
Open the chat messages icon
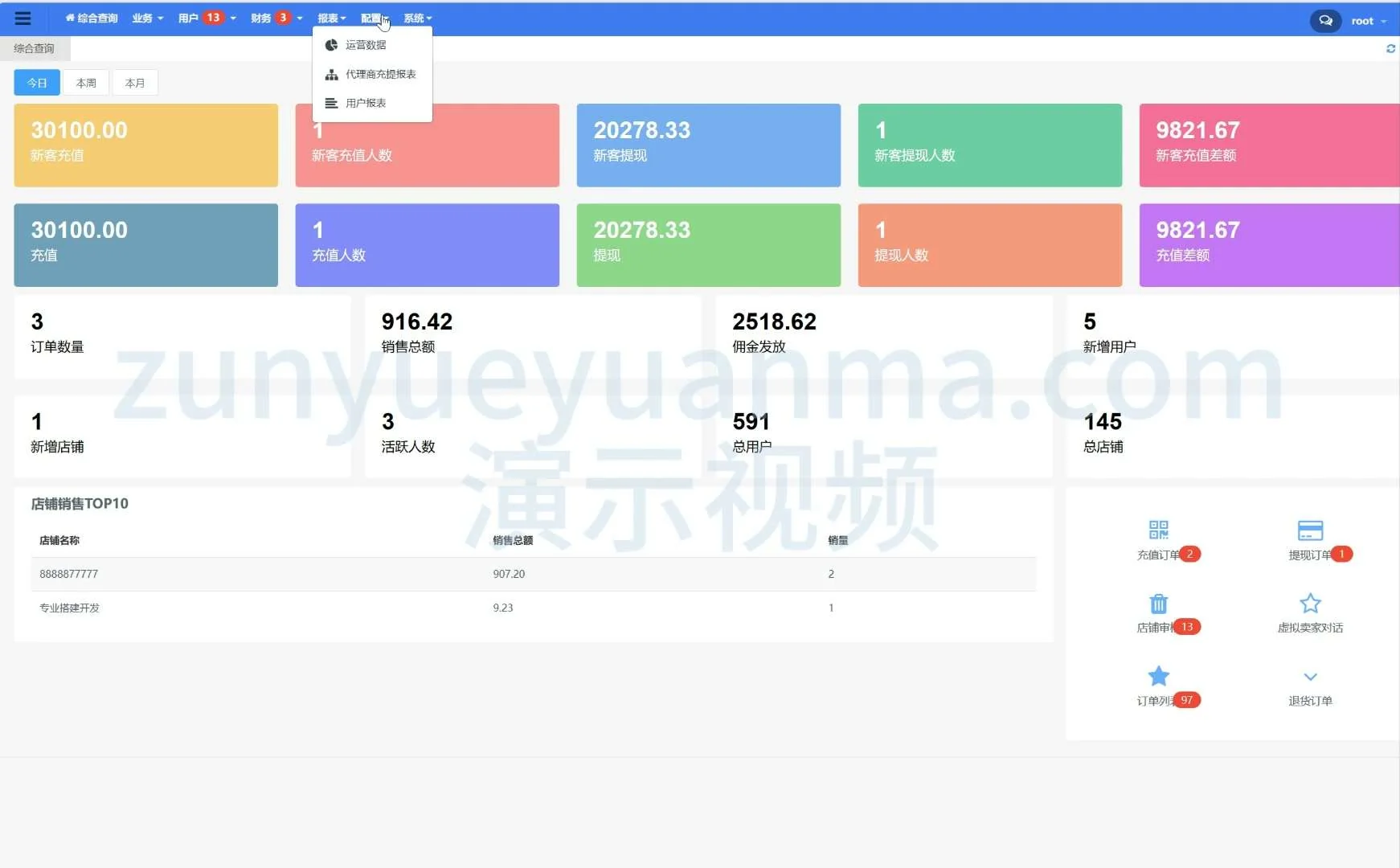1325,21
